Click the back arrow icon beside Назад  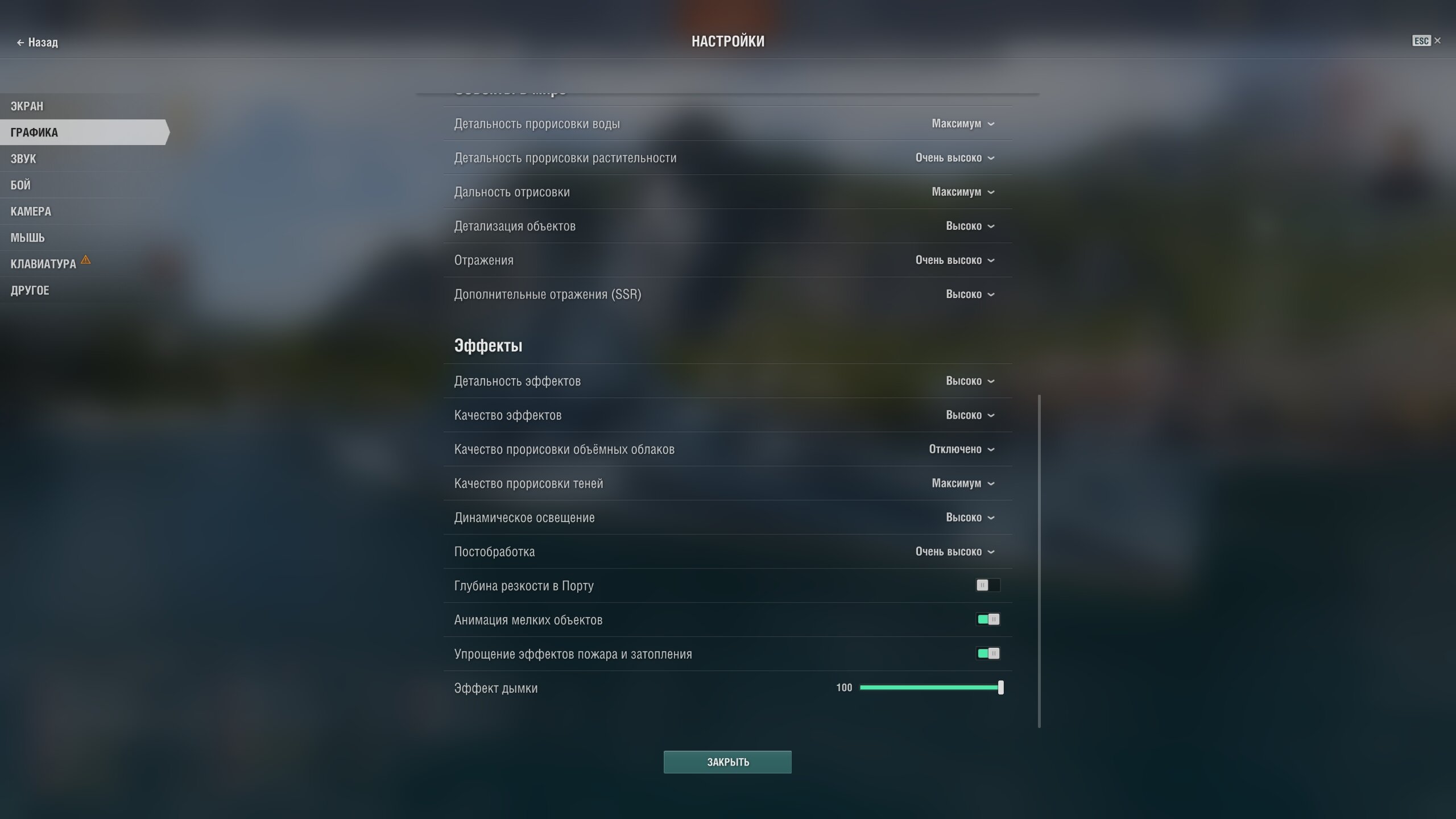(20, 43)
